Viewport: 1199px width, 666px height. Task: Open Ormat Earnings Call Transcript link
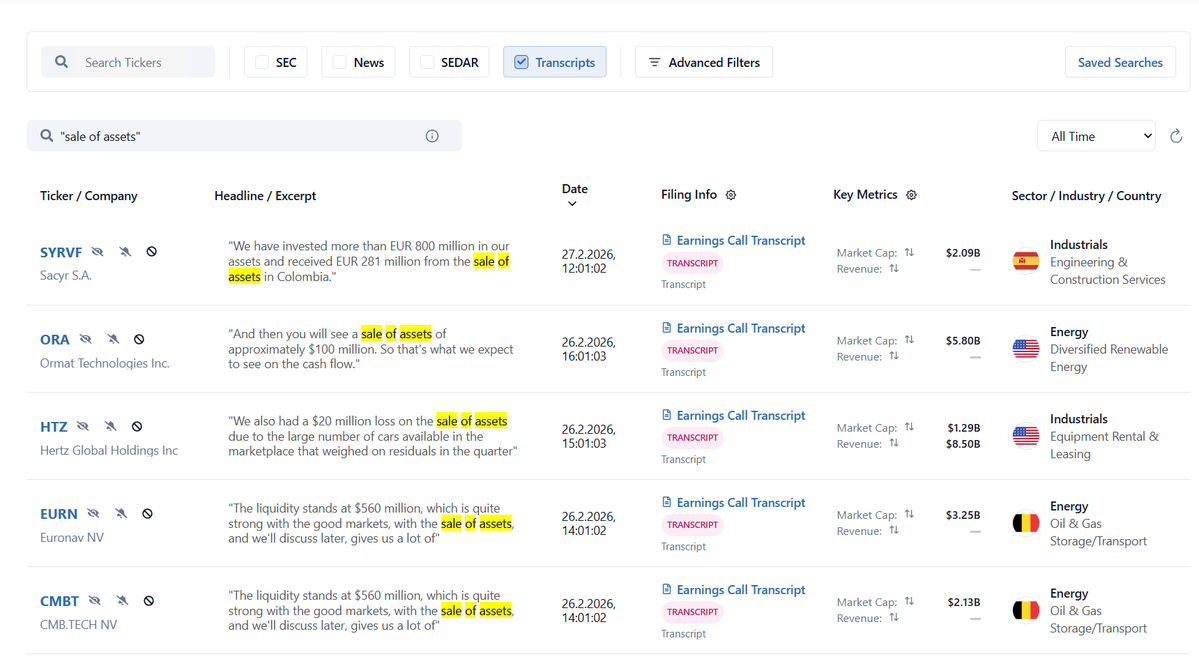coord(740,328)
